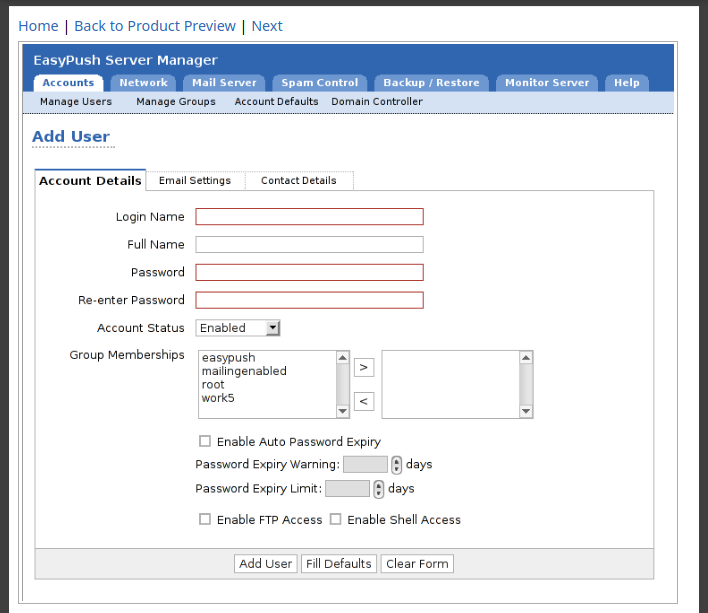This screenshot has height=613, width=708.
Task: Switch to Email Settings tab
Action: pos(195,181)
